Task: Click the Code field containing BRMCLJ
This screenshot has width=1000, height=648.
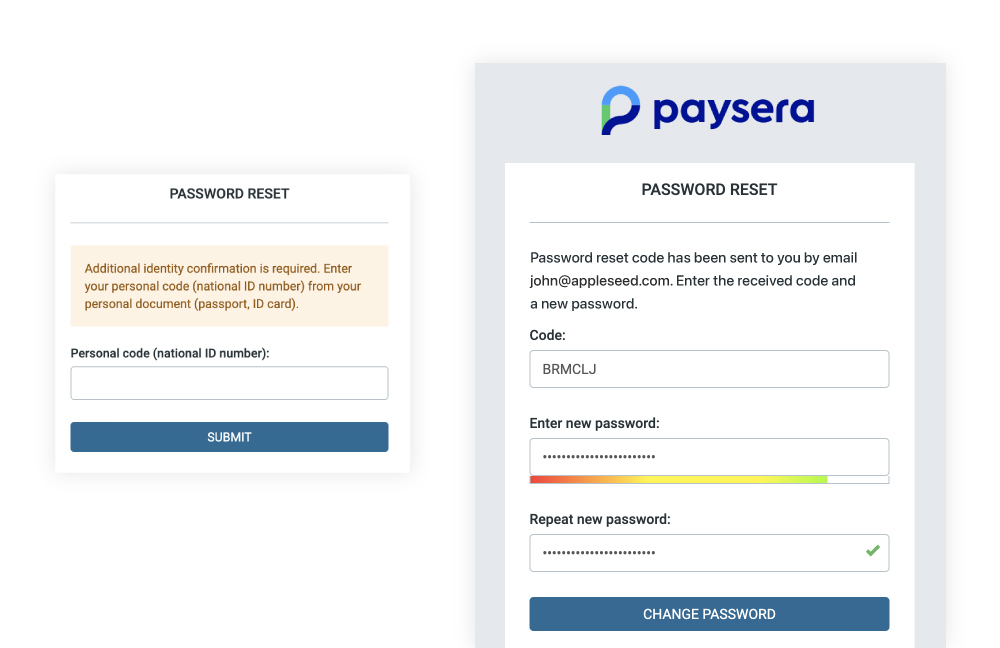Action: click(x=709, y=369)
